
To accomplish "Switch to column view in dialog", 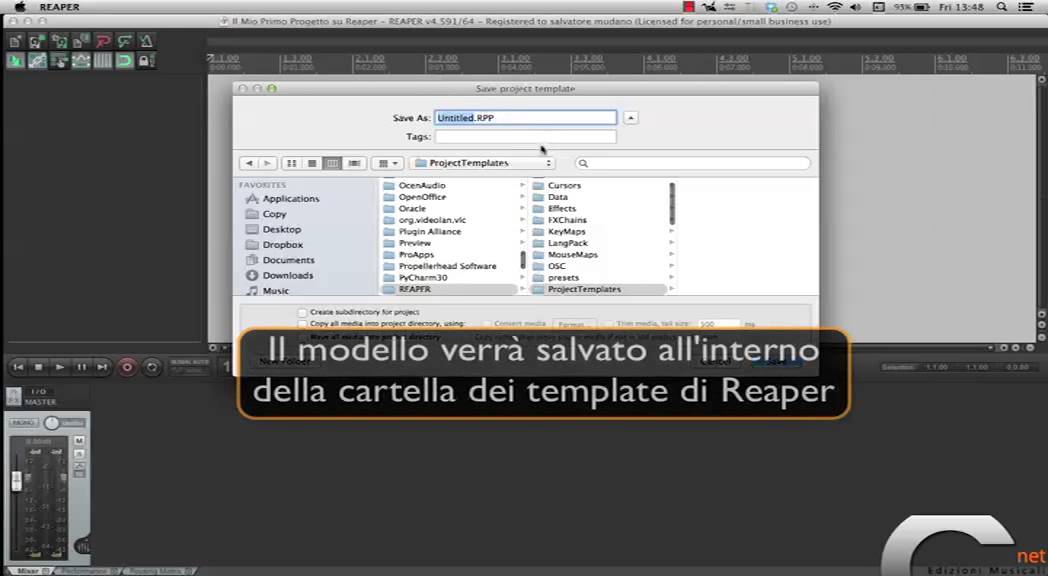I will tap(332, 163).
